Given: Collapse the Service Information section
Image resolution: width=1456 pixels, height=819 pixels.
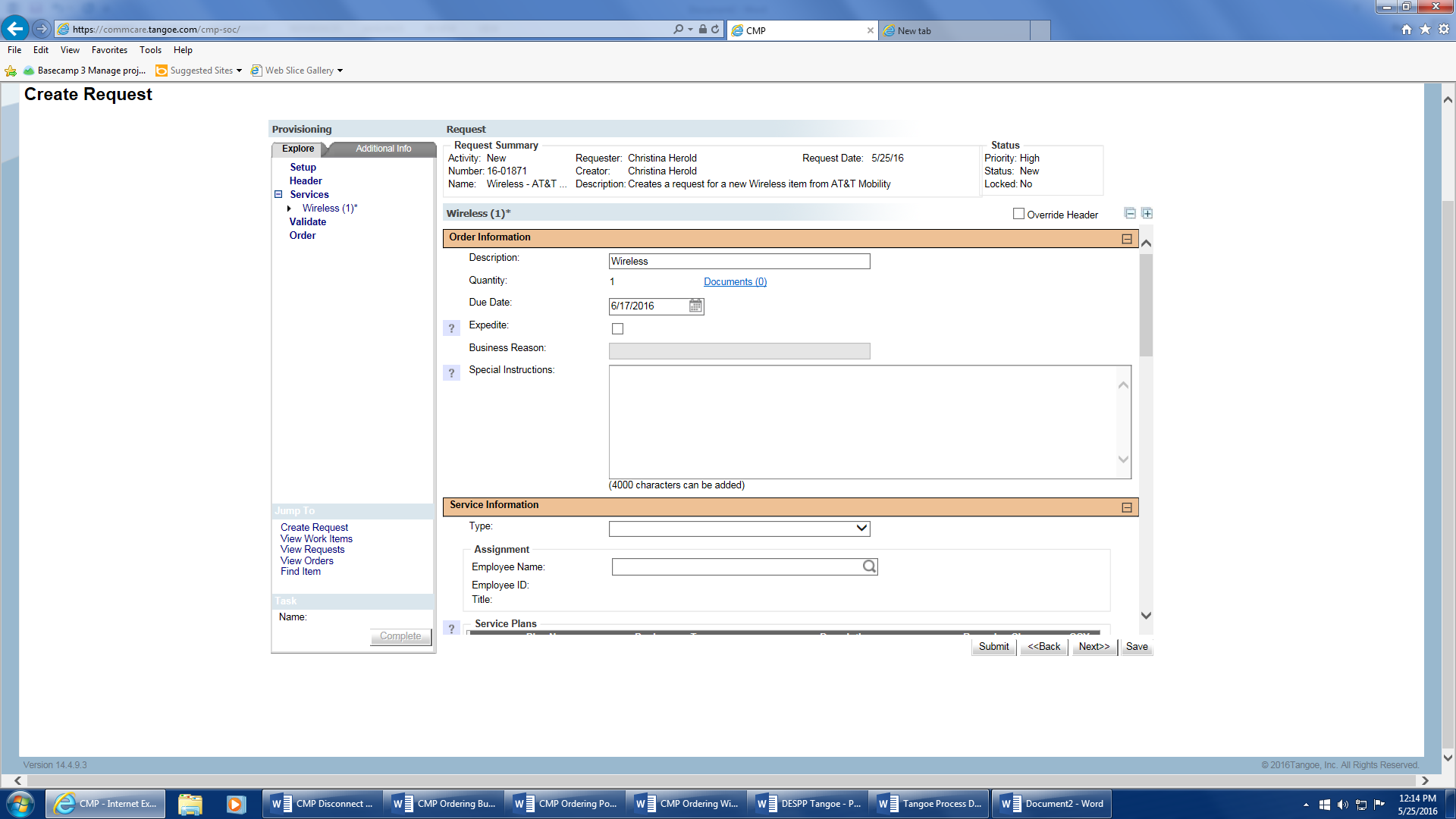Looking at the screenshot, I should tap(1127, 507).
